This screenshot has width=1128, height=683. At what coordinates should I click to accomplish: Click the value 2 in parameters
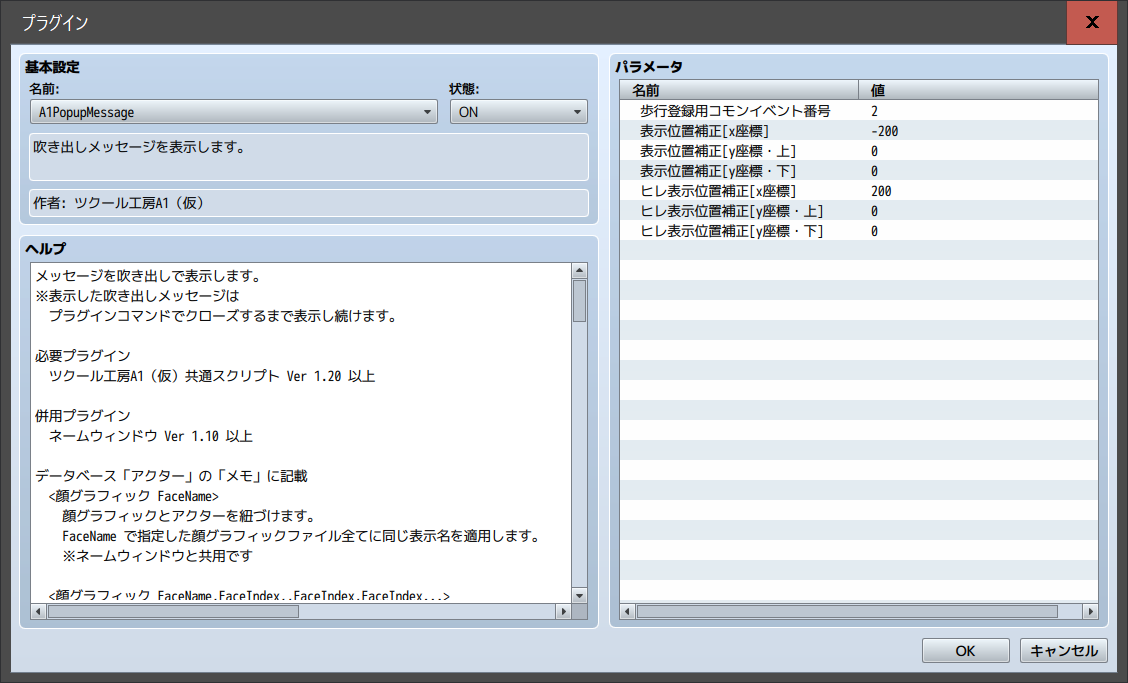tap(874, 111)
